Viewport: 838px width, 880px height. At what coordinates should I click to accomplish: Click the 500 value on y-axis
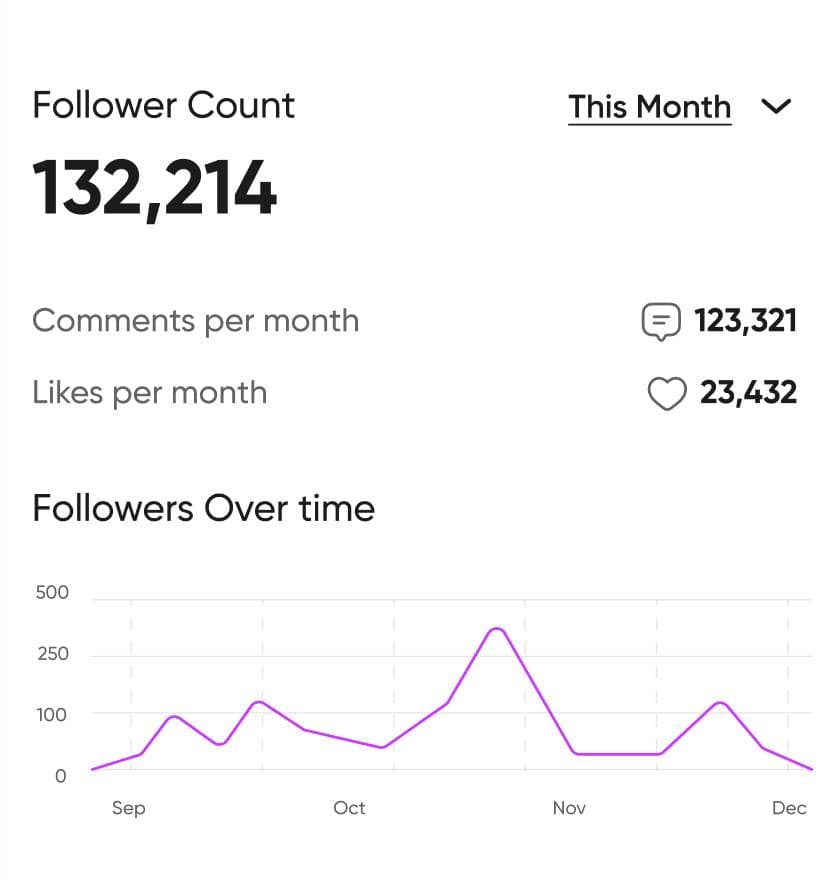[52, 593]
